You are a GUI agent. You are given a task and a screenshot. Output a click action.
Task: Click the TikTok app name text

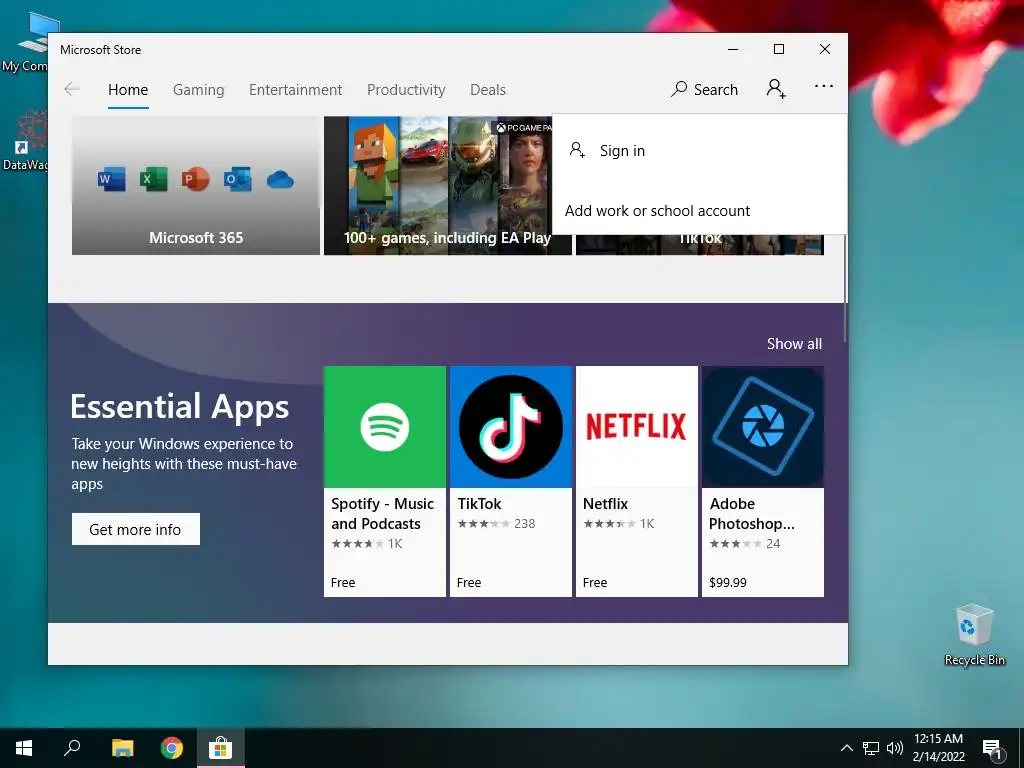click(479, 504)
